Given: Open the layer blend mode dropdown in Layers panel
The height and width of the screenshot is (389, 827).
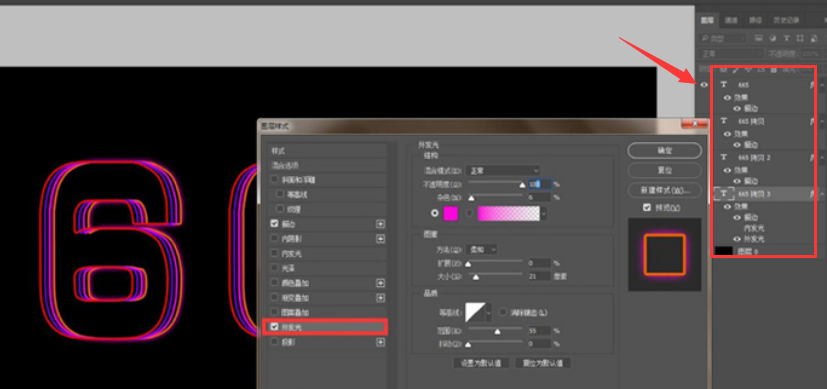Looking at the screenshot, I should 730,54.
